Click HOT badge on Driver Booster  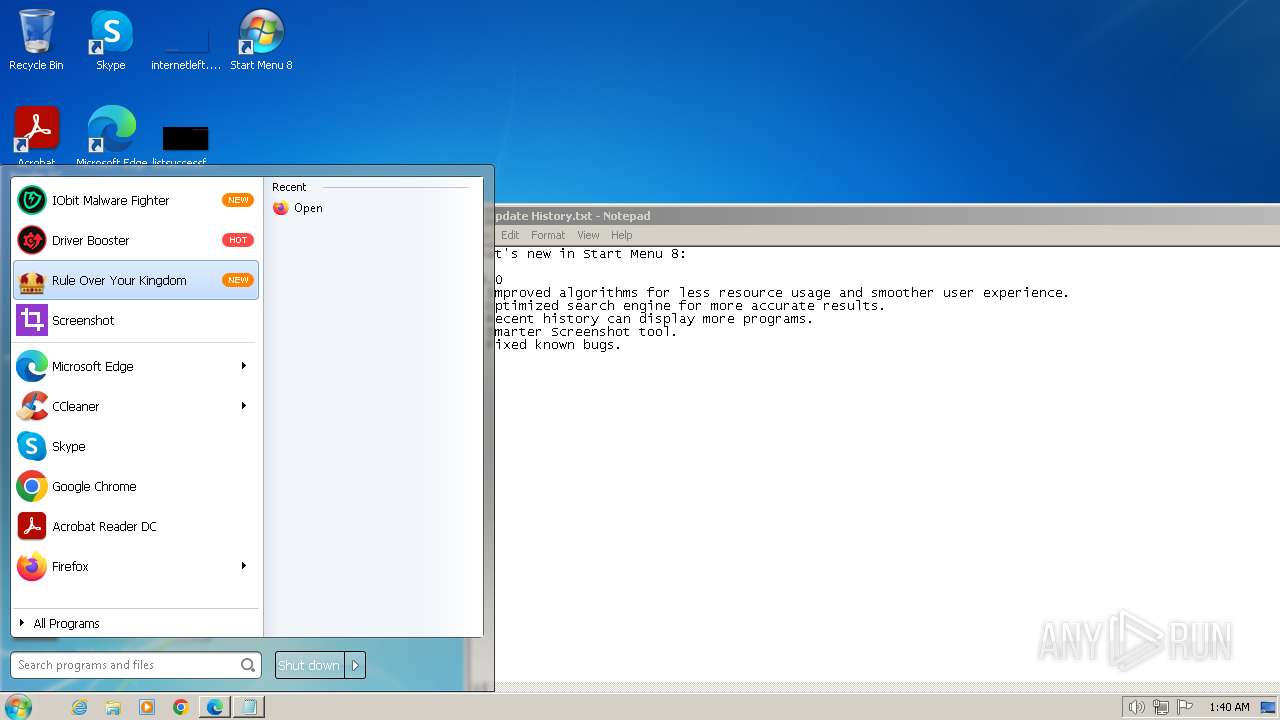pos(238,240)
